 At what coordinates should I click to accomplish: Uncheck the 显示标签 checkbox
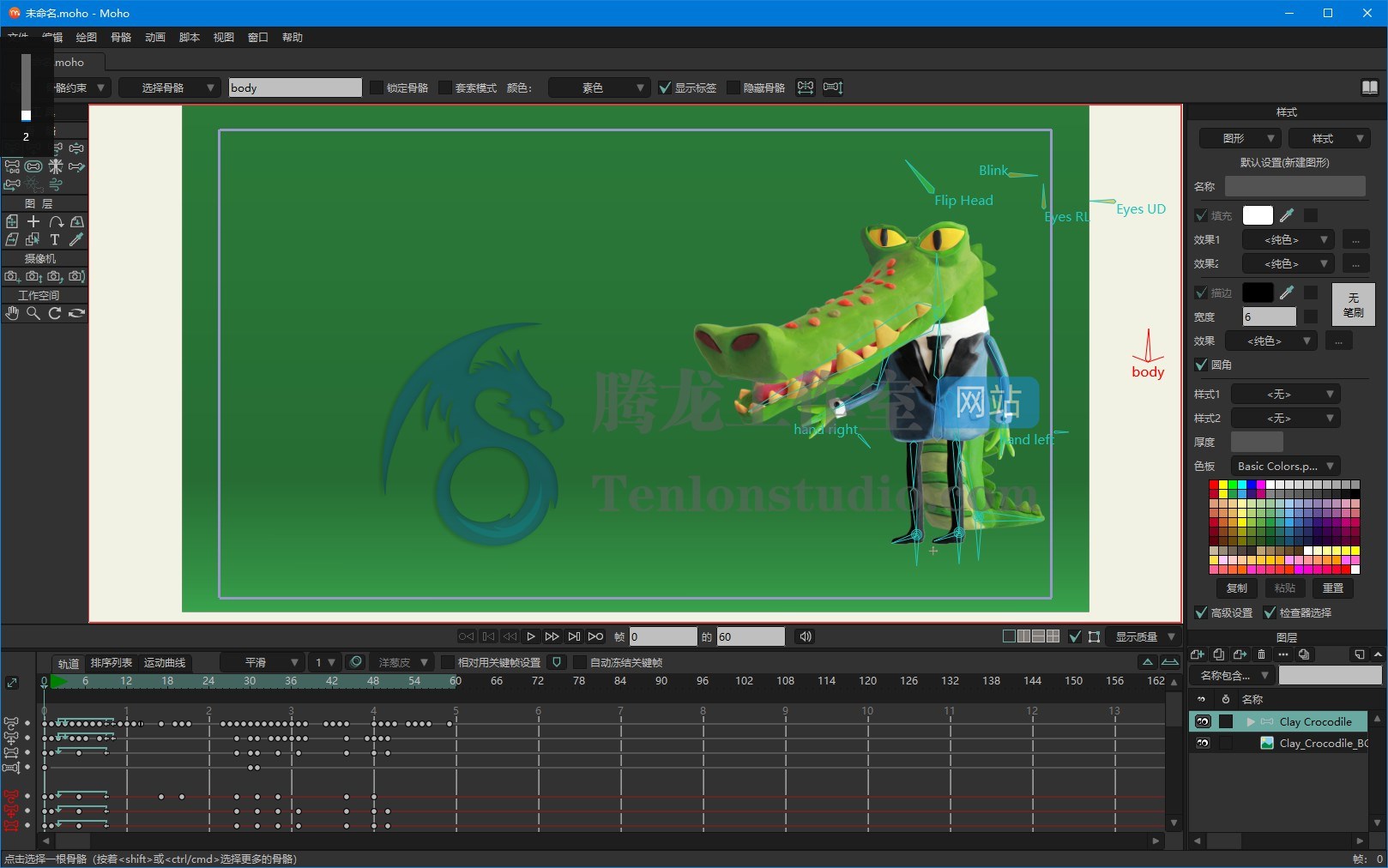665,87
